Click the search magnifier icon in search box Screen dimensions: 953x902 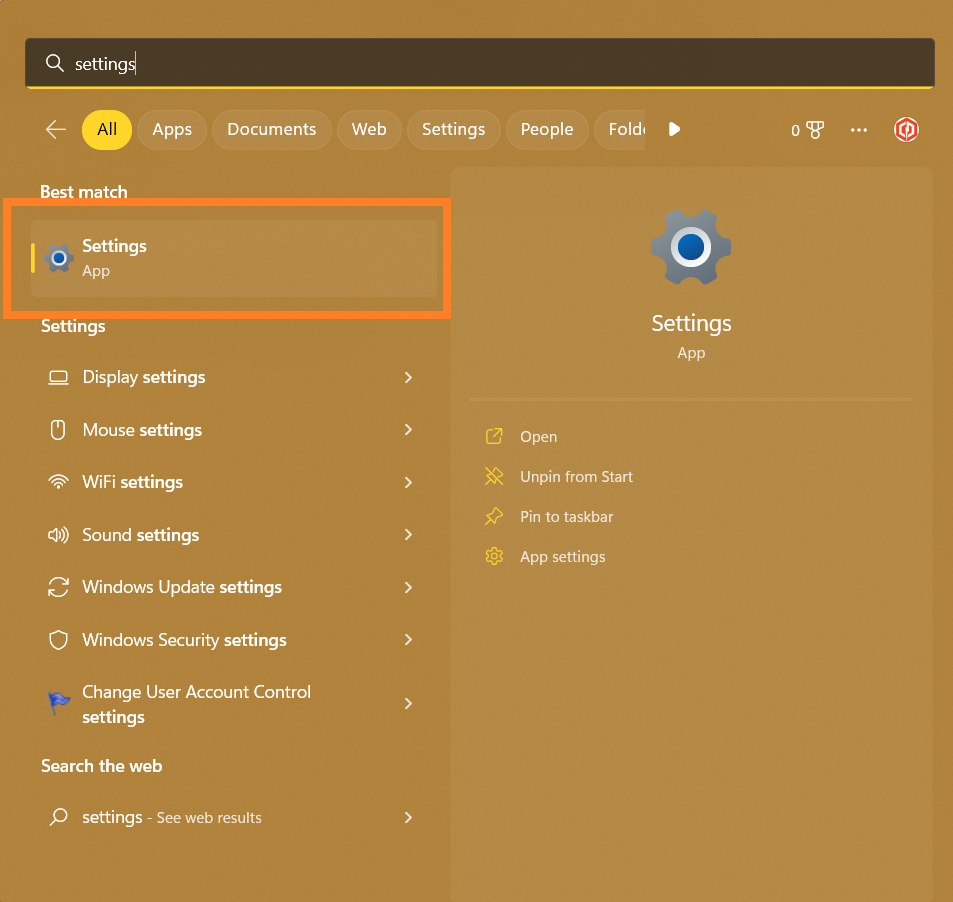pos(55,63)
